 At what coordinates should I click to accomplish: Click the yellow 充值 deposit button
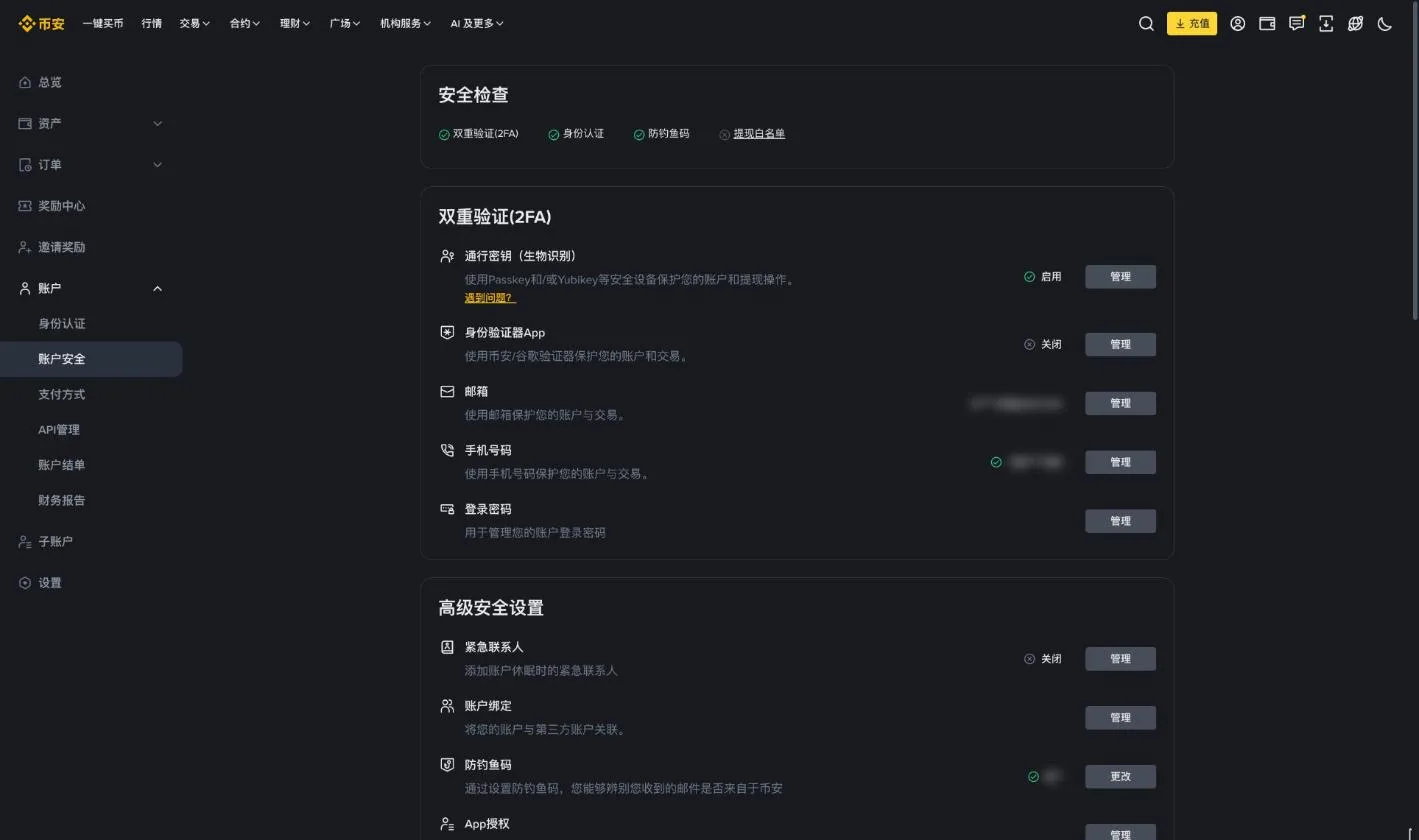click(x=1192, y=23)
